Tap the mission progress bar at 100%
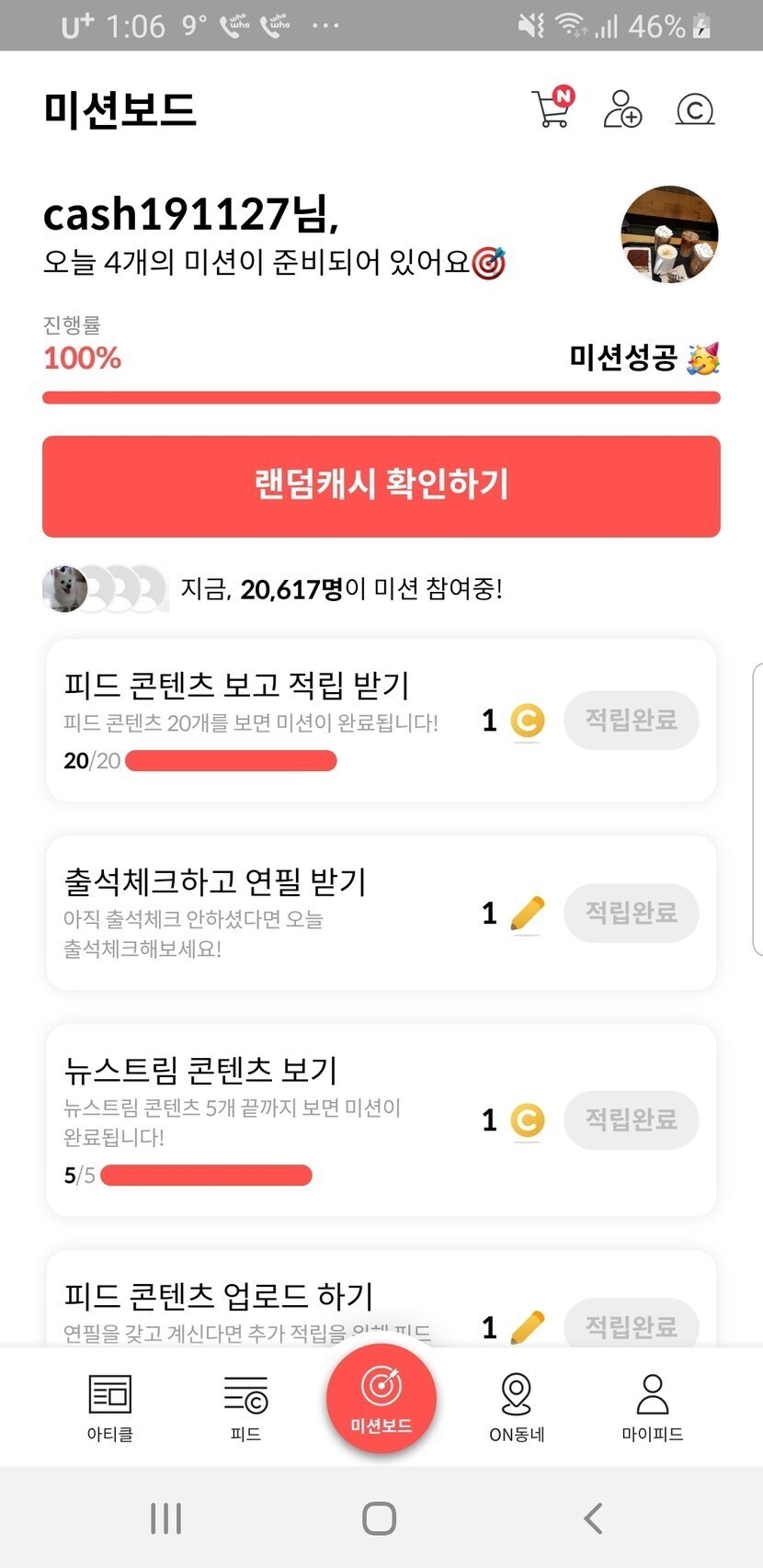This screenshot has width=763, height=1568. (381, 398)
